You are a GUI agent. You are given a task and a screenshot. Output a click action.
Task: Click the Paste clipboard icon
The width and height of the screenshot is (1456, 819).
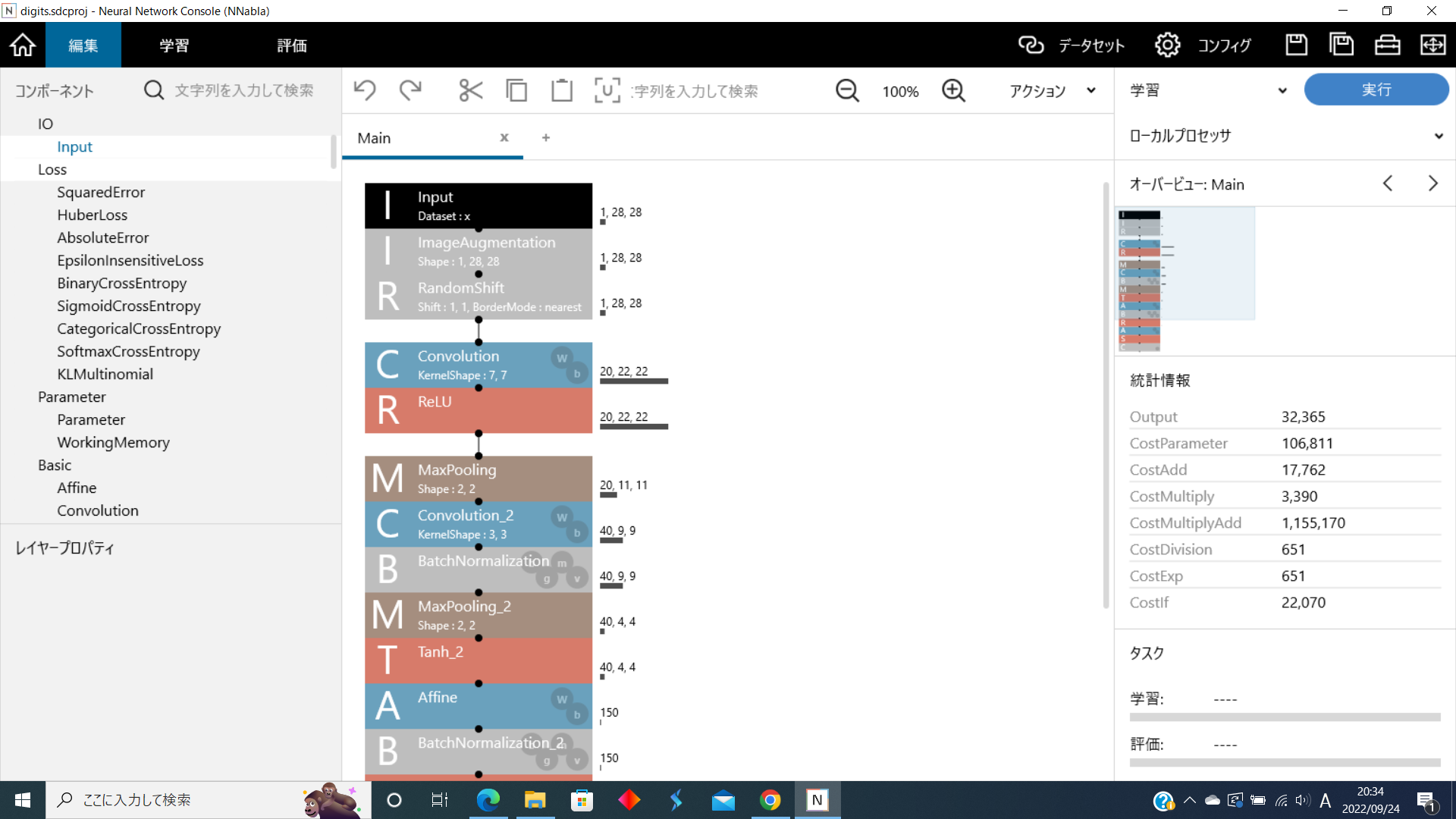tap(562, 91)
